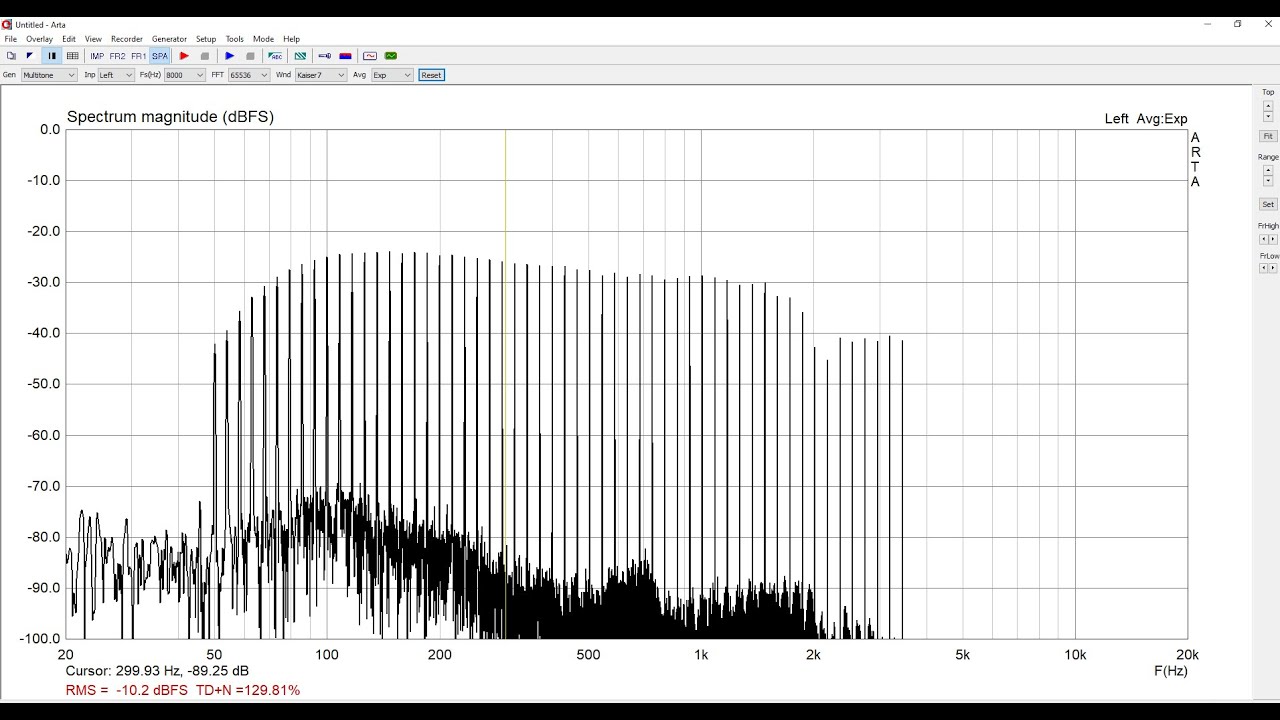
Task: Click the blue connector-shaped toolbar icon
Action: 324,56
